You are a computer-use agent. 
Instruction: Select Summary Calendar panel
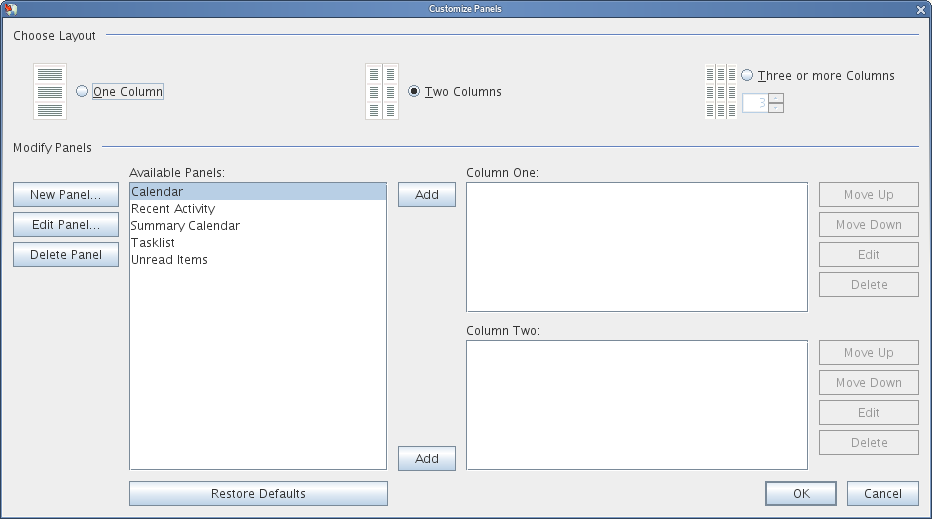pos(258,226)
